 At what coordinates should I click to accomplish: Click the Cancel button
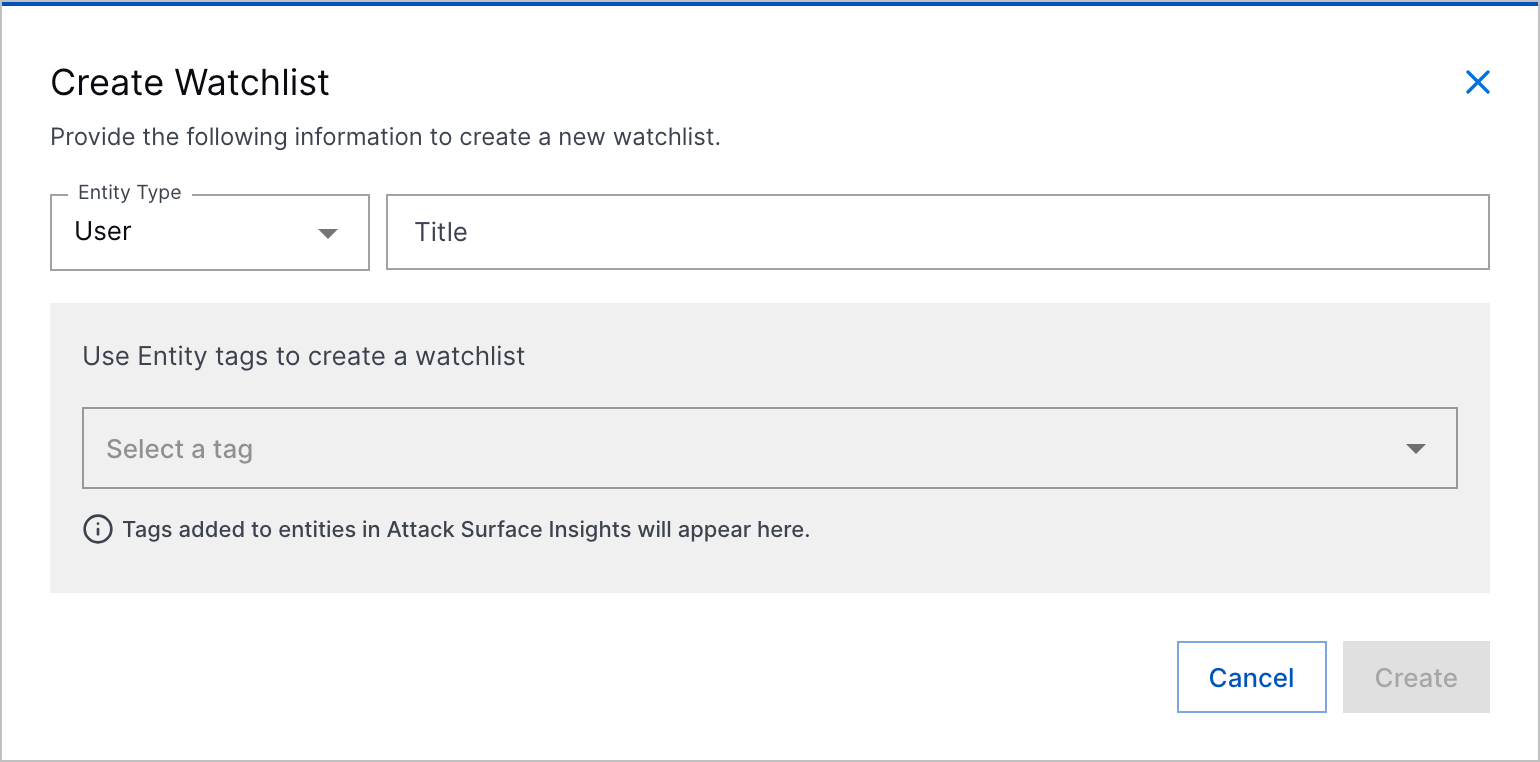click(x=1252, y=677)
